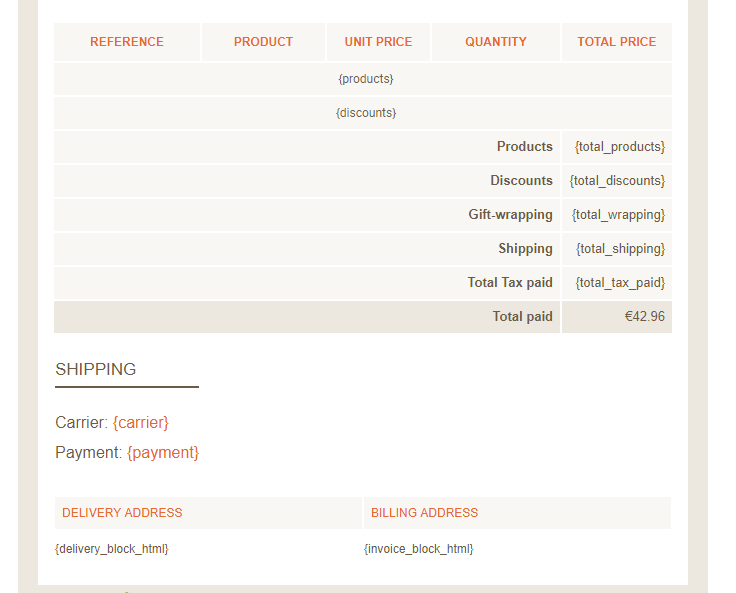Click the BILLING ADDRESS header
The width and height of the screenshot is (736, 593).
424,513
